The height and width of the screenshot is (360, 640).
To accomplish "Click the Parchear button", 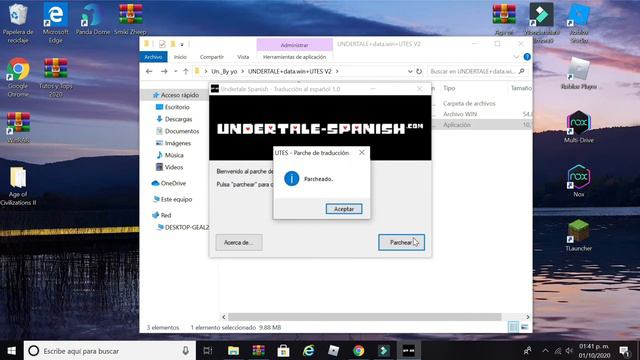I will (401, 242).
